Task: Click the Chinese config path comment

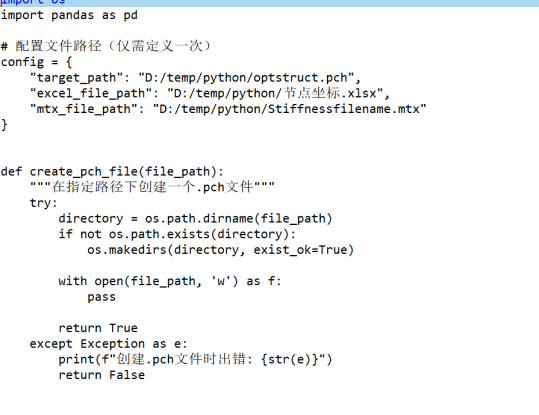Action: [x=106, y=46]
